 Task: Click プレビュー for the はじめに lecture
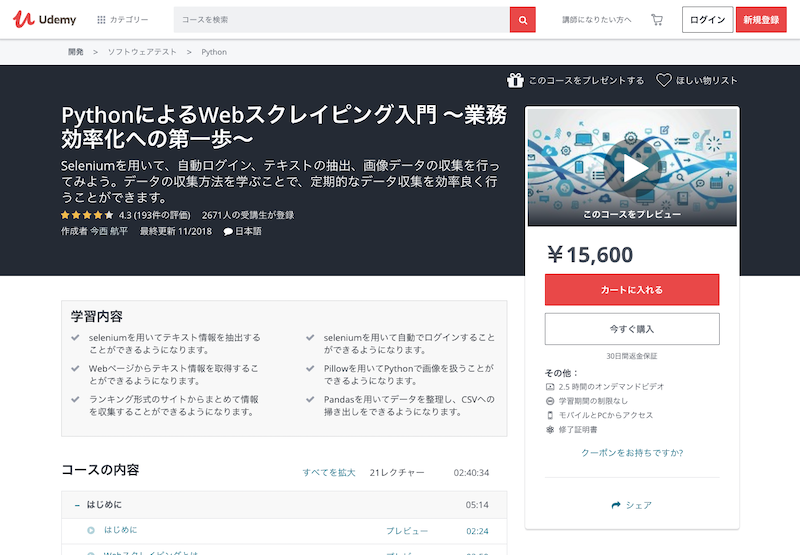point(407,531)
